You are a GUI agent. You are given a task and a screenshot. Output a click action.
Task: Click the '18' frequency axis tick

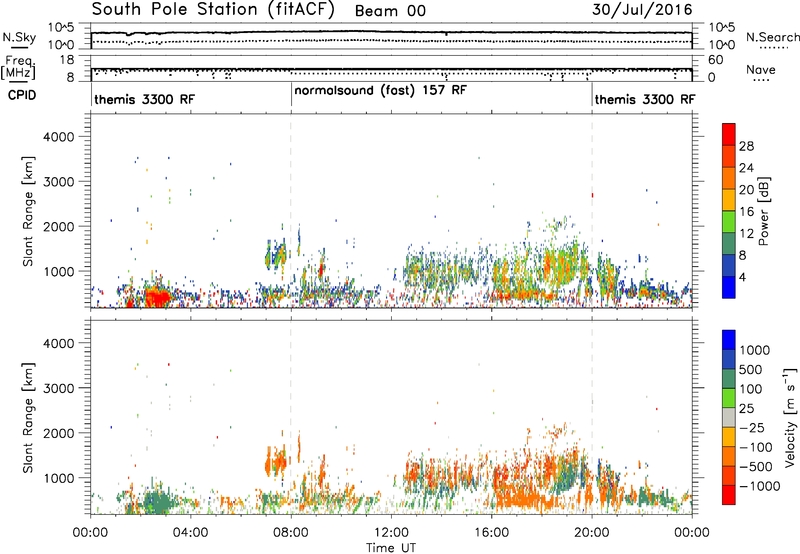pyautogui.click(x=68, y=60)
